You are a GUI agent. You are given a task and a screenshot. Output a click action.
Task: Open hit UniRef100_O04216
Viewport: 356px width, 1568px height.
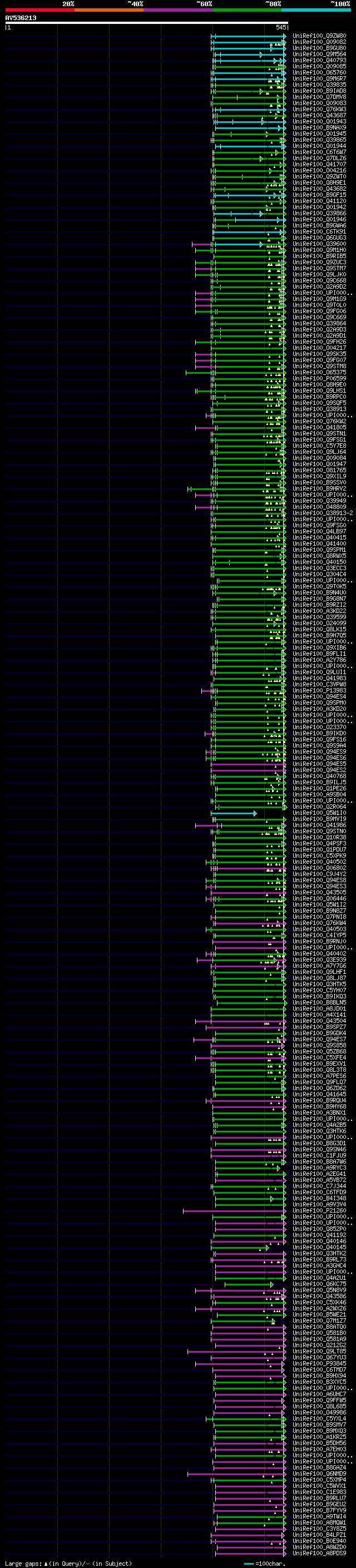319,170
